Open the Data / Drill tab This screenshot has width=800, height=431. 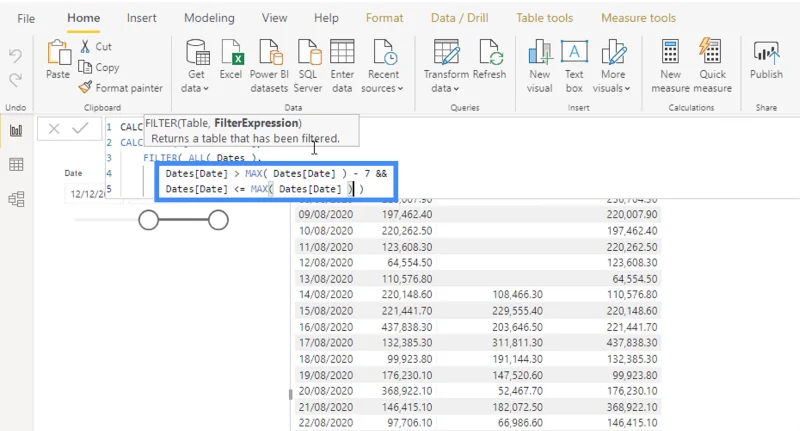click(x=459, y=18)
